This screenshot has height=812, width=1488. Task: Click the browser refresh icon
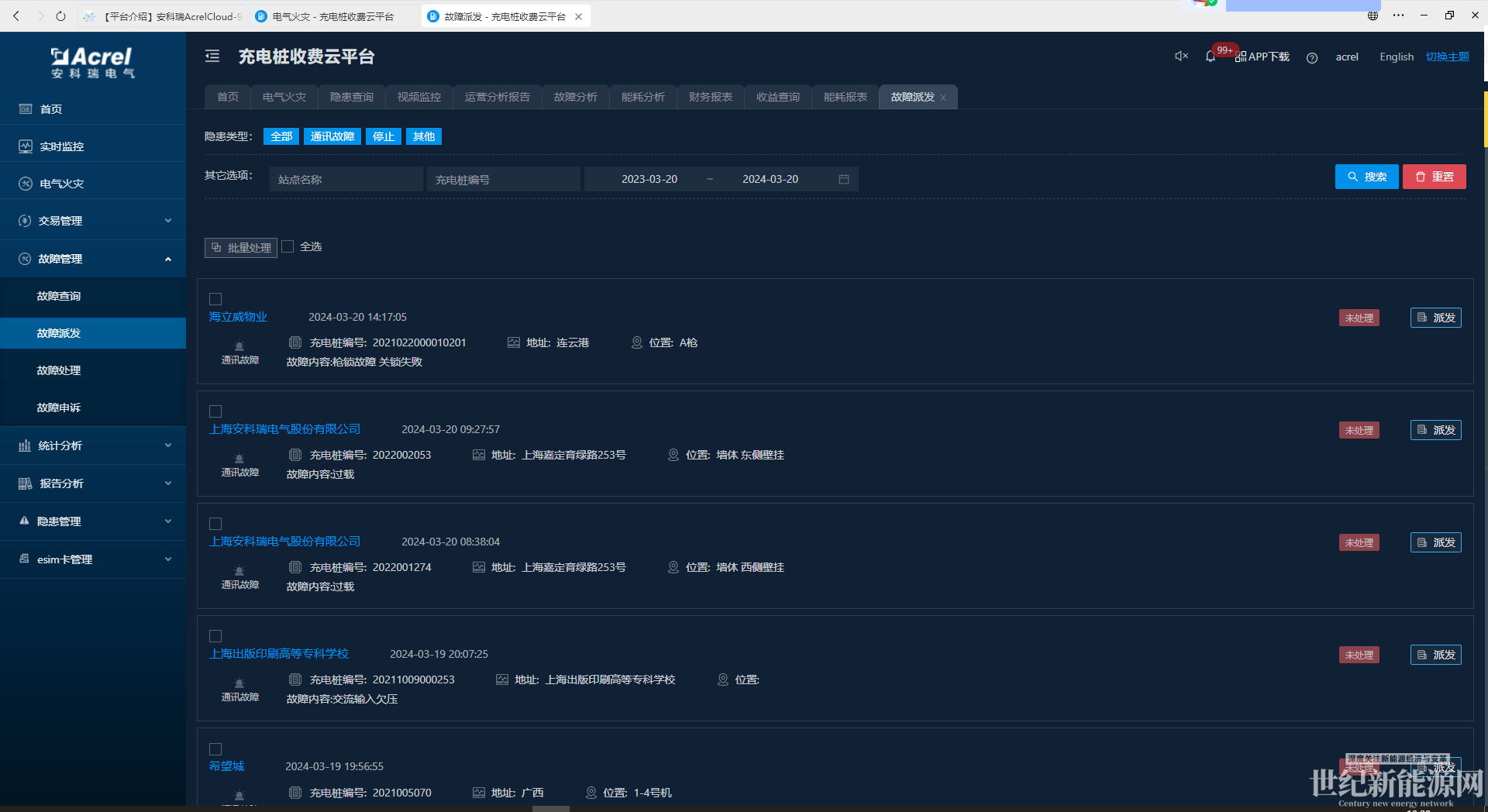(x=60, y=15)
